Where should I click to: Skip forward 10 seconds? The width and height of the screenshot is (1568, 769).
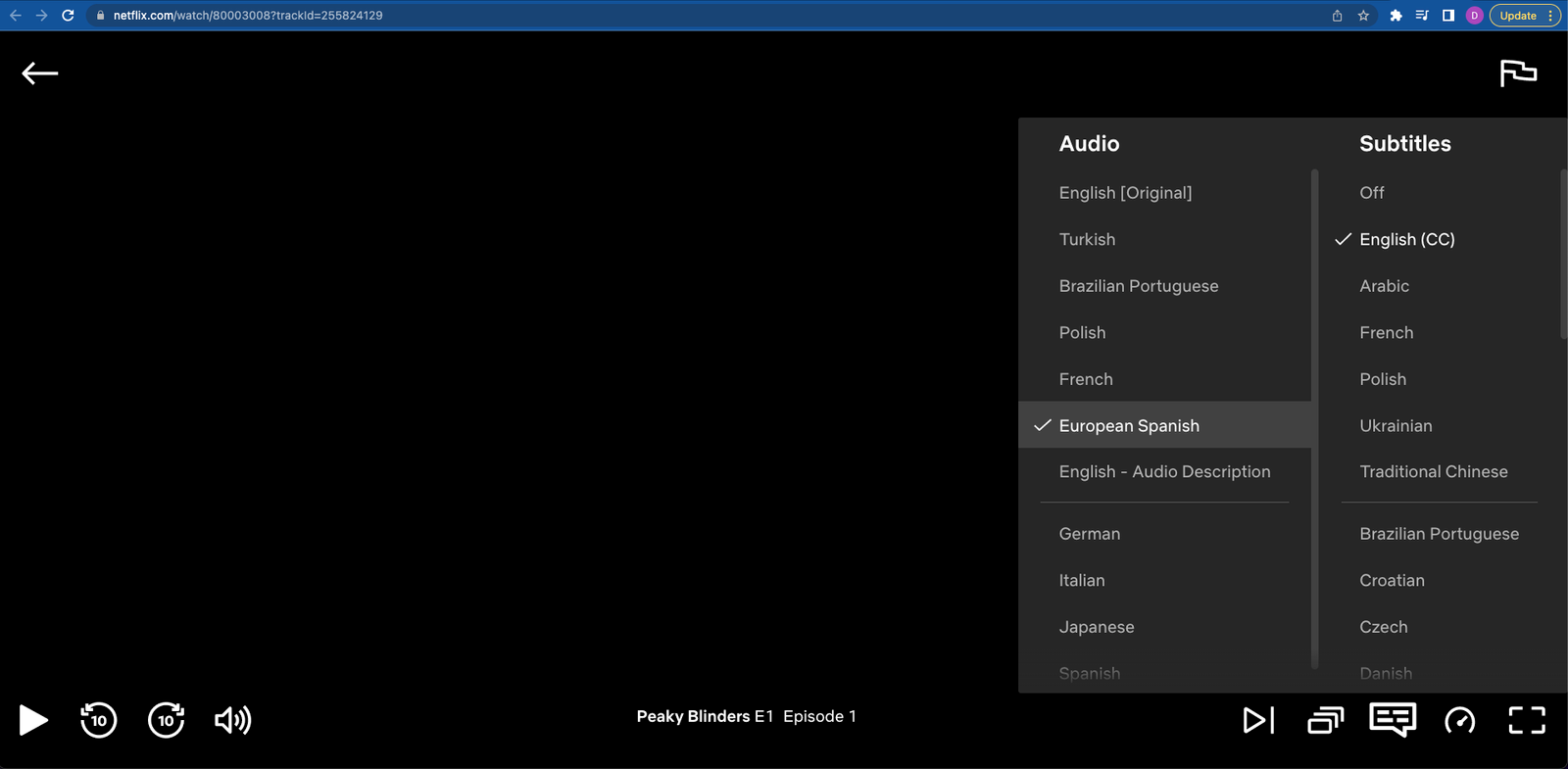[167, 720]
